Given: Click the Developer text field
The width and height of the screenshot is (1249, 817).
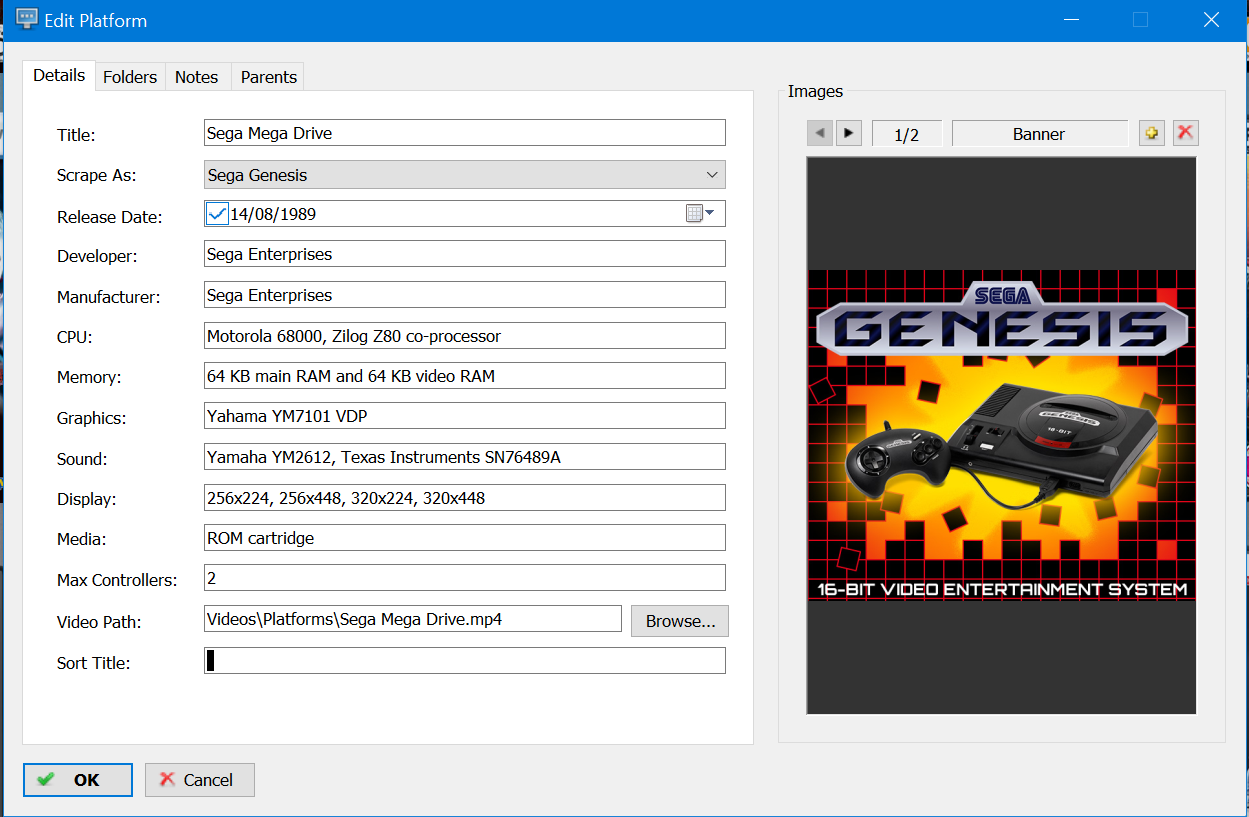Looking at the screenshot, I should click(x=465, y=254).
